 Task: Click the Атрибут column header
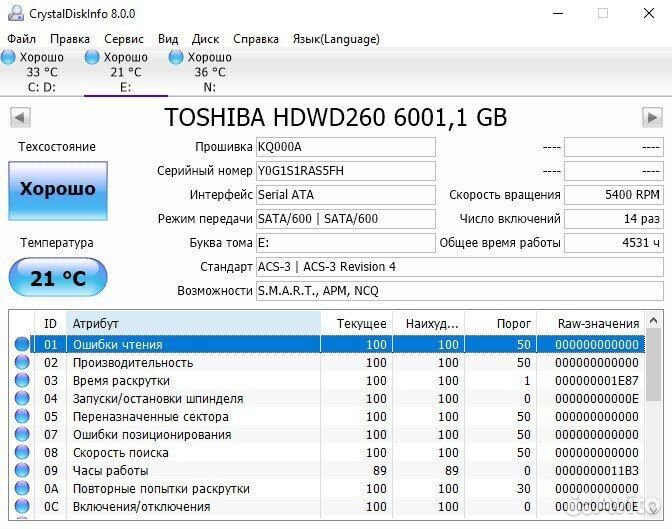point(193,324)
